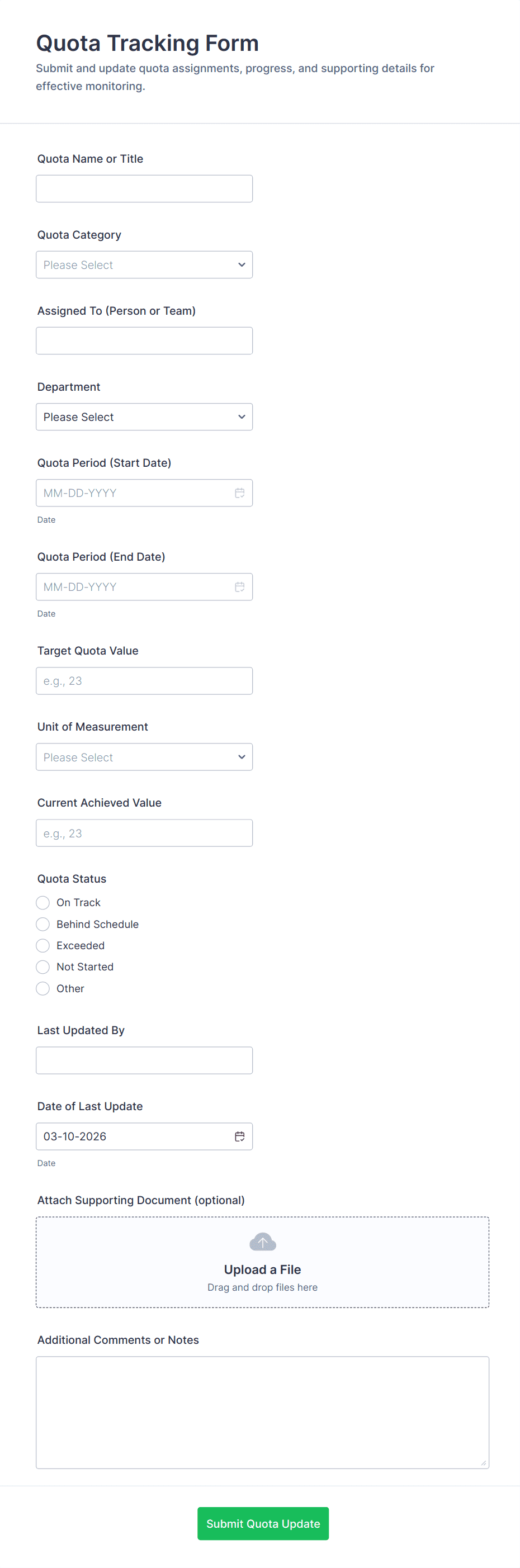520x1568 pixels.
Task: Pick the Other quota status option
Action: coord(42,988)
